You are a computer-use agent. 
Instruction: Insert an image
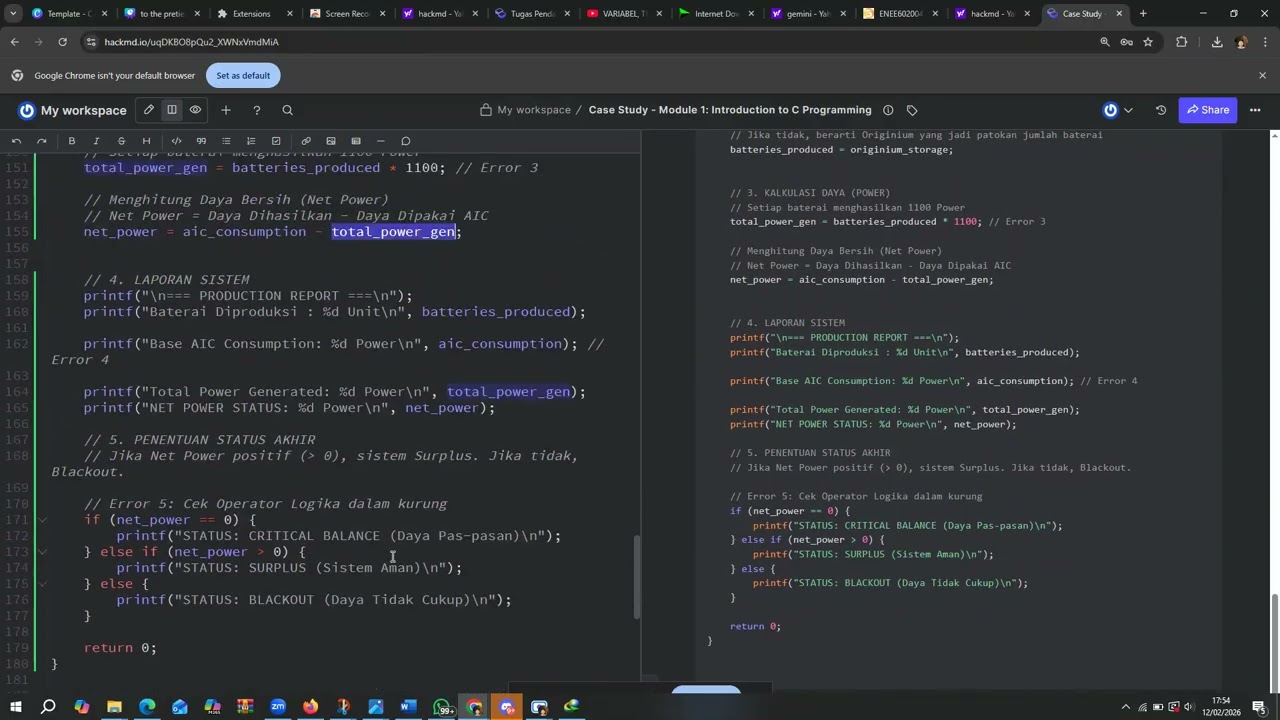(x=331, y=141)
